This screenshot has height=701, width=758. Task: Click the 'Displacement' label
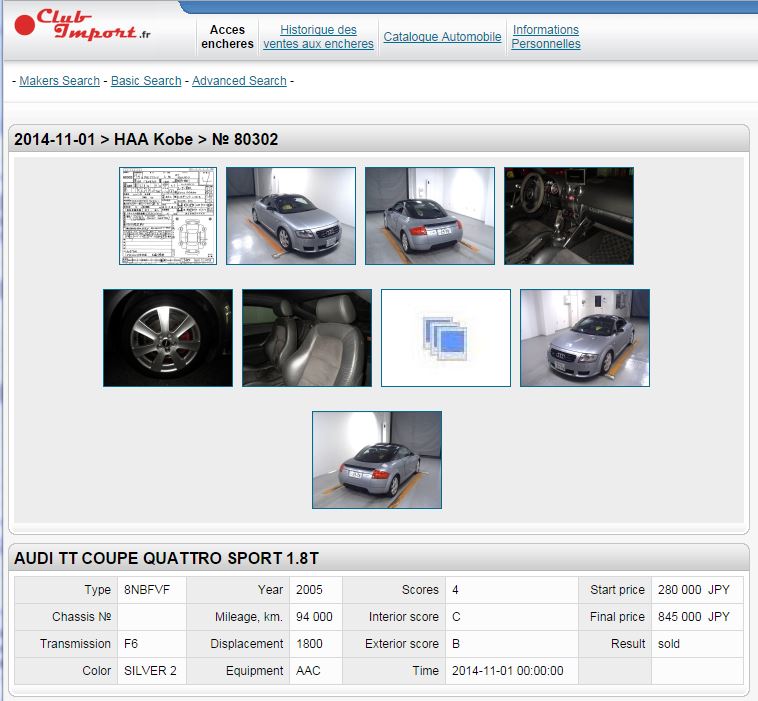click(247, 644)
